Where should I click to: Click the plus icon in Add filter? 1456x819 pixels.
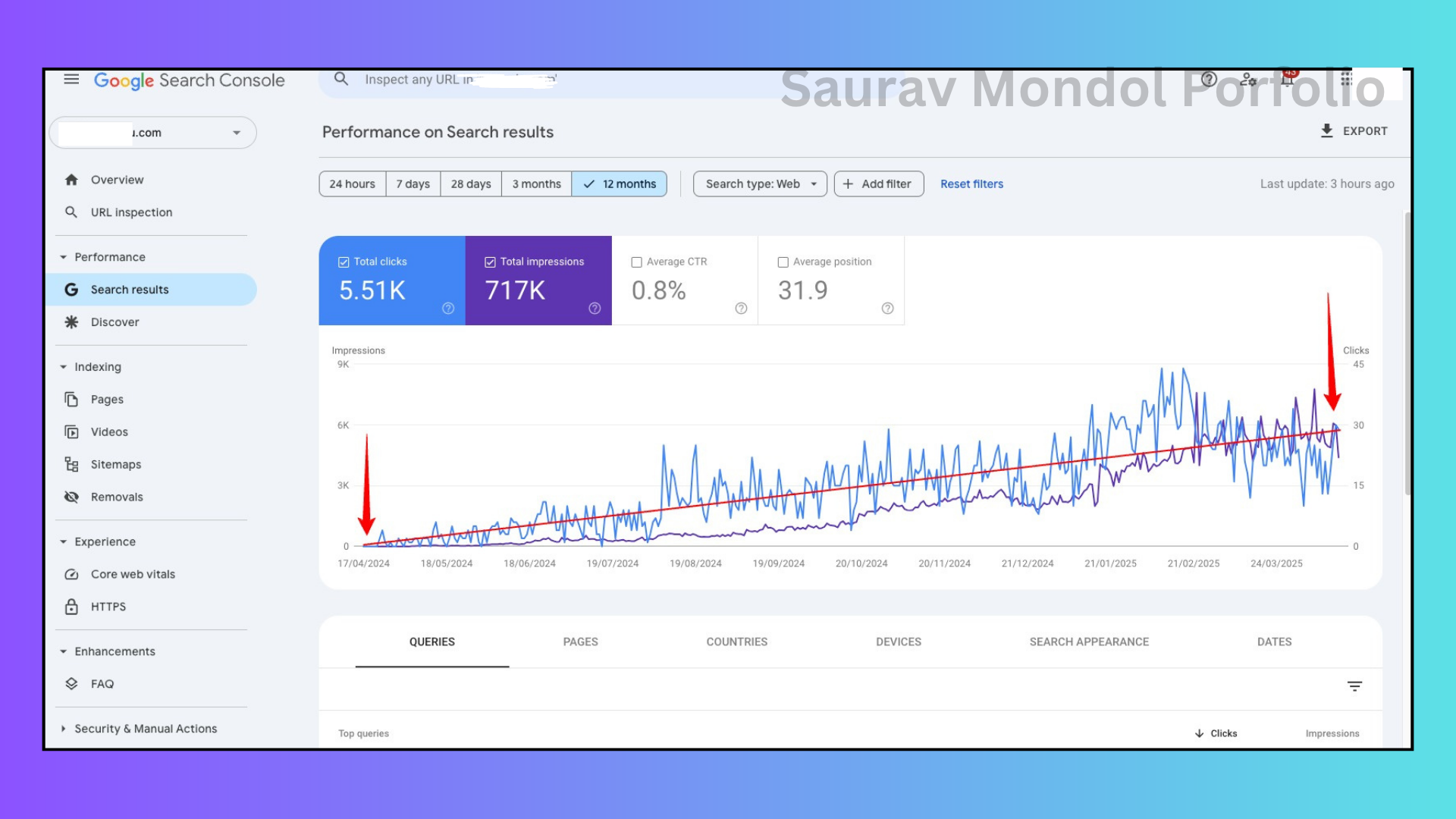coord(848,184)
